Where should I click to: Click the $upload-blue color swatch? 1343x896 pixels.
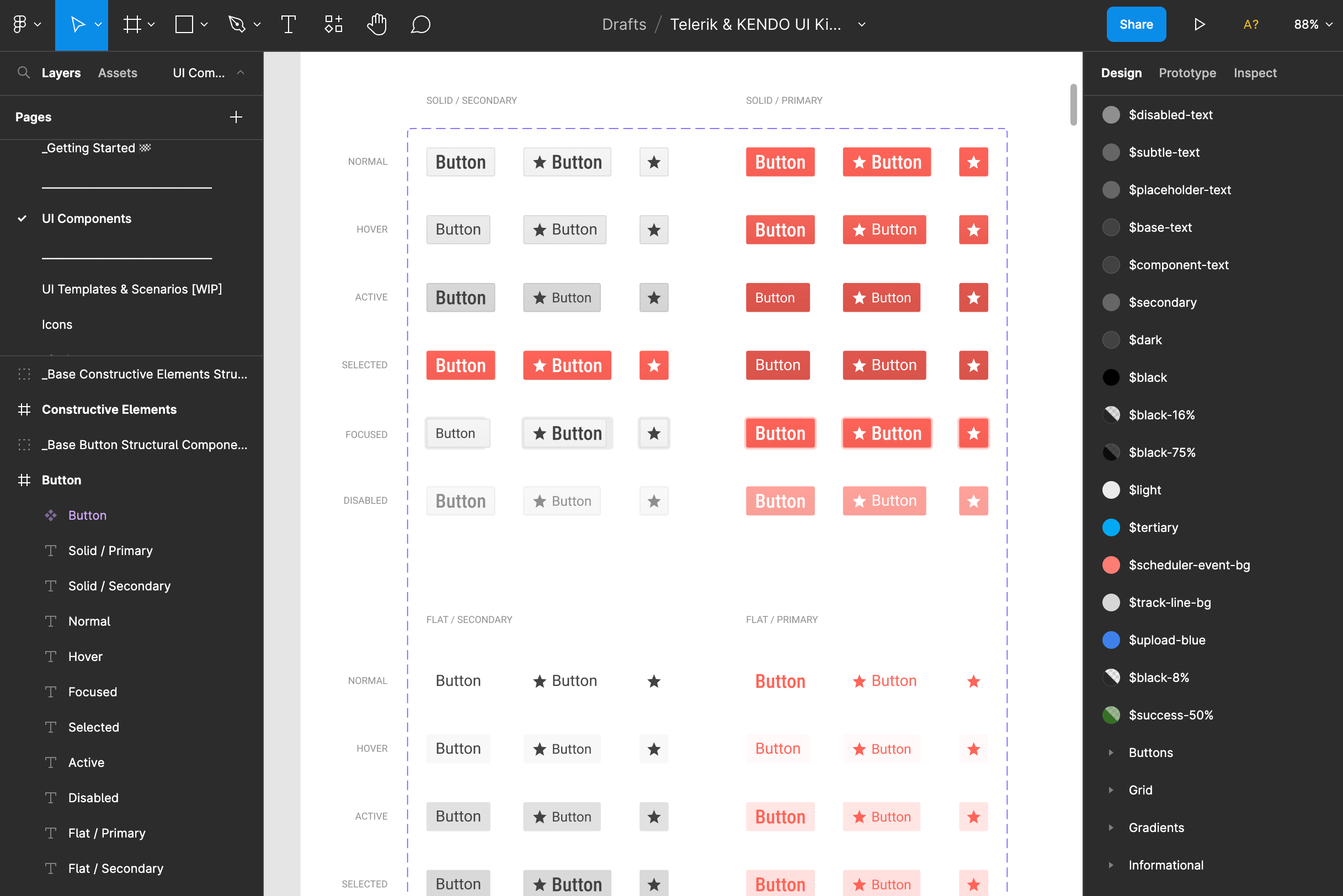[x=1111, y=640]
